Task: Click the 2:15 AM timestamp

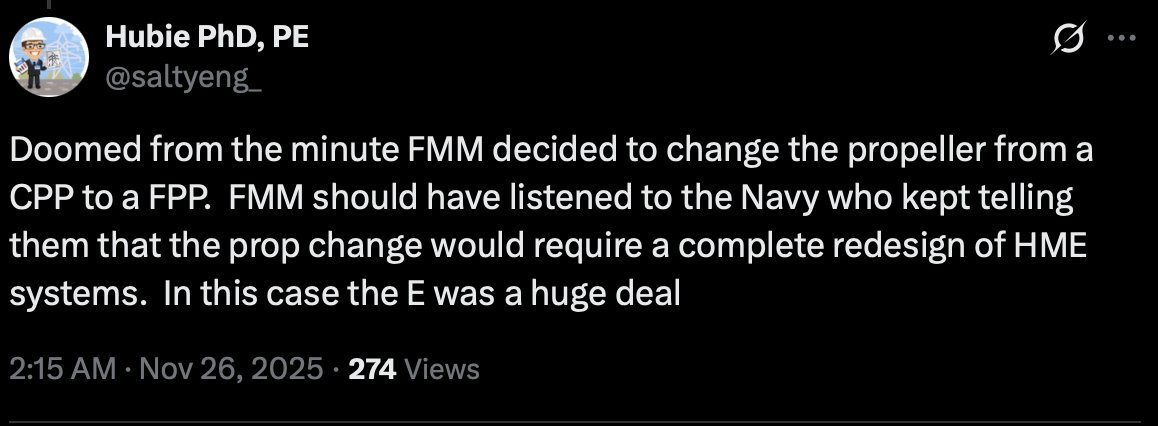Action: coord(62,369)
